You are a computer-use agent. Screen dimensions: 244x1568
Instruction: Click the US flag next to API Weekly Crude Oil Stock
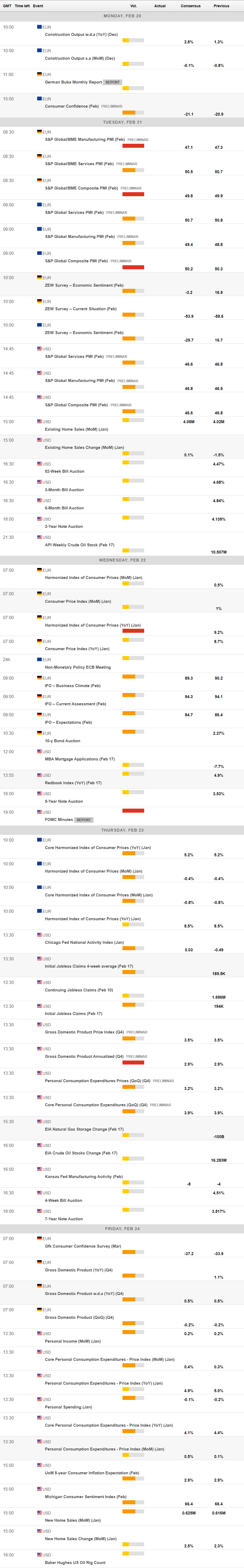(x=40, y=537)
